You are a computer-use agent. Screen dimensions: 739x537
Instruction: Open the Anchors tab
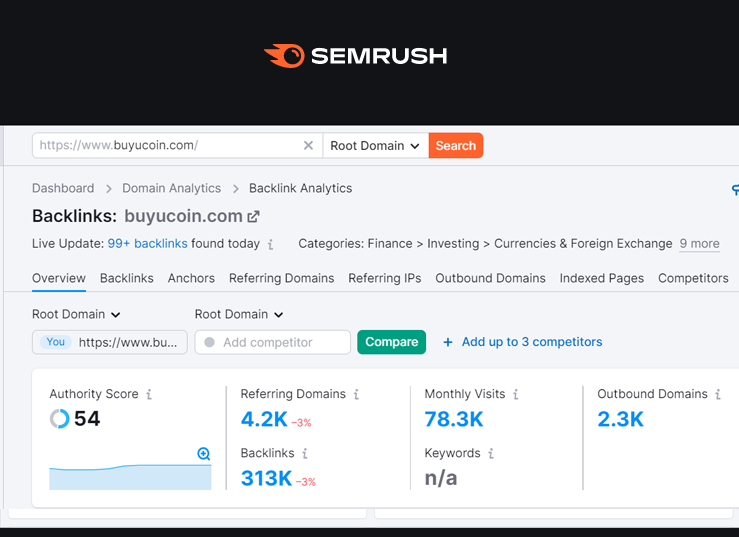click(191, 278)
